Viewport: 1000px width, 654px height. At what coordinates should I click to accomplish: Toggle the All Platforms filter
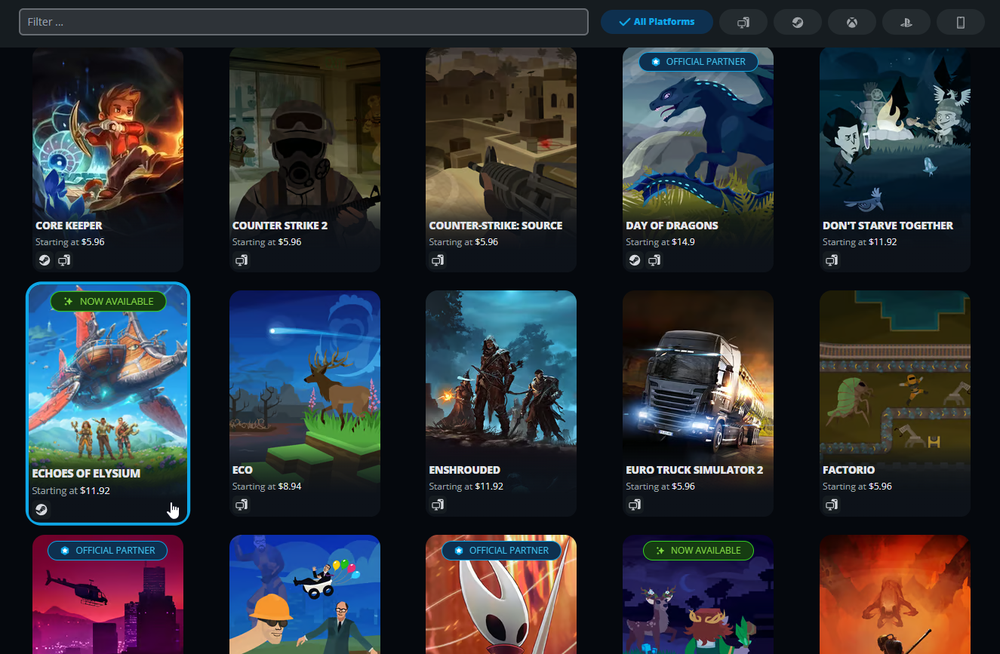[x=656, y=21]
